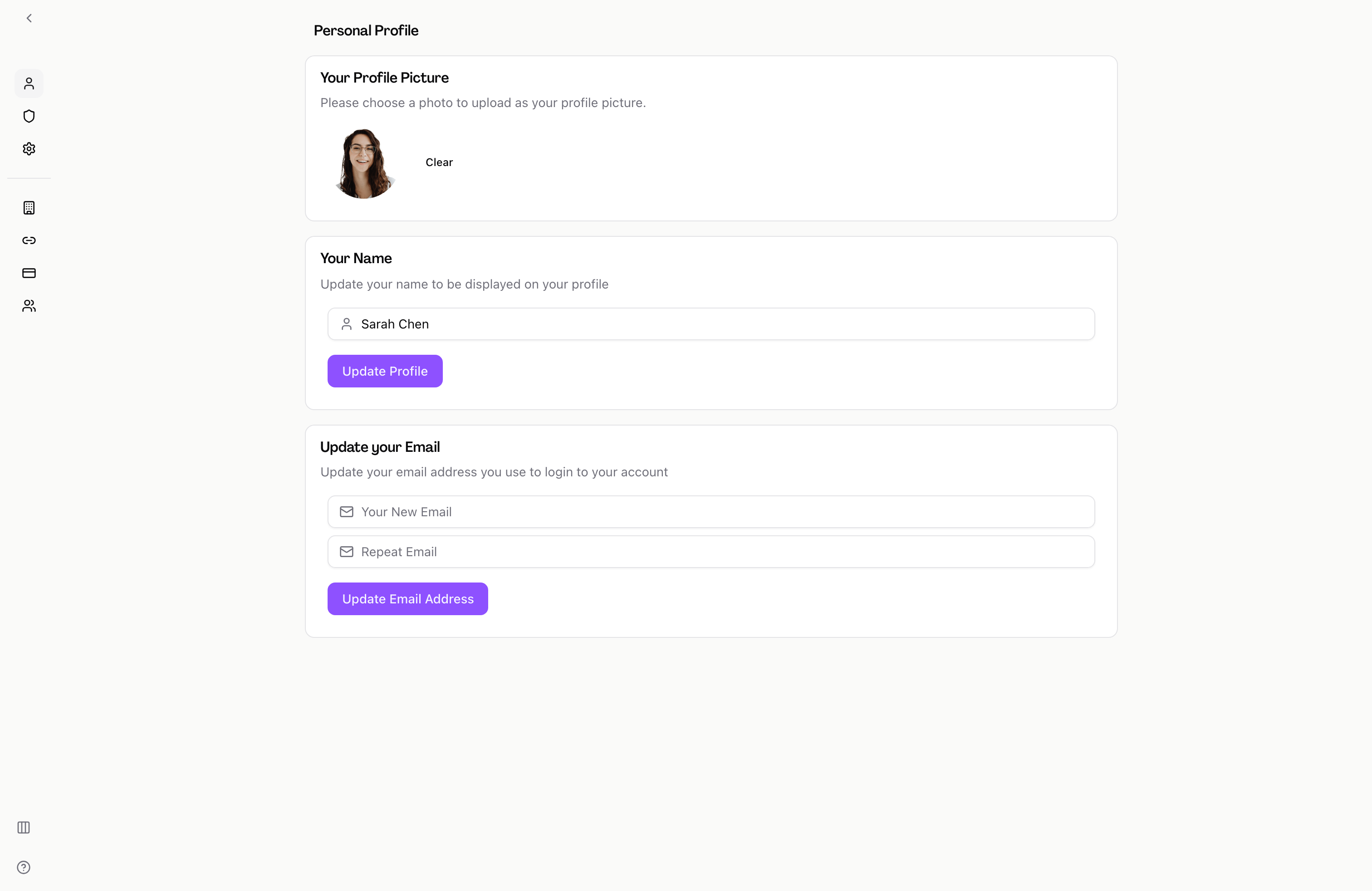Click the person icon in name field

click(x=347, y=324)
